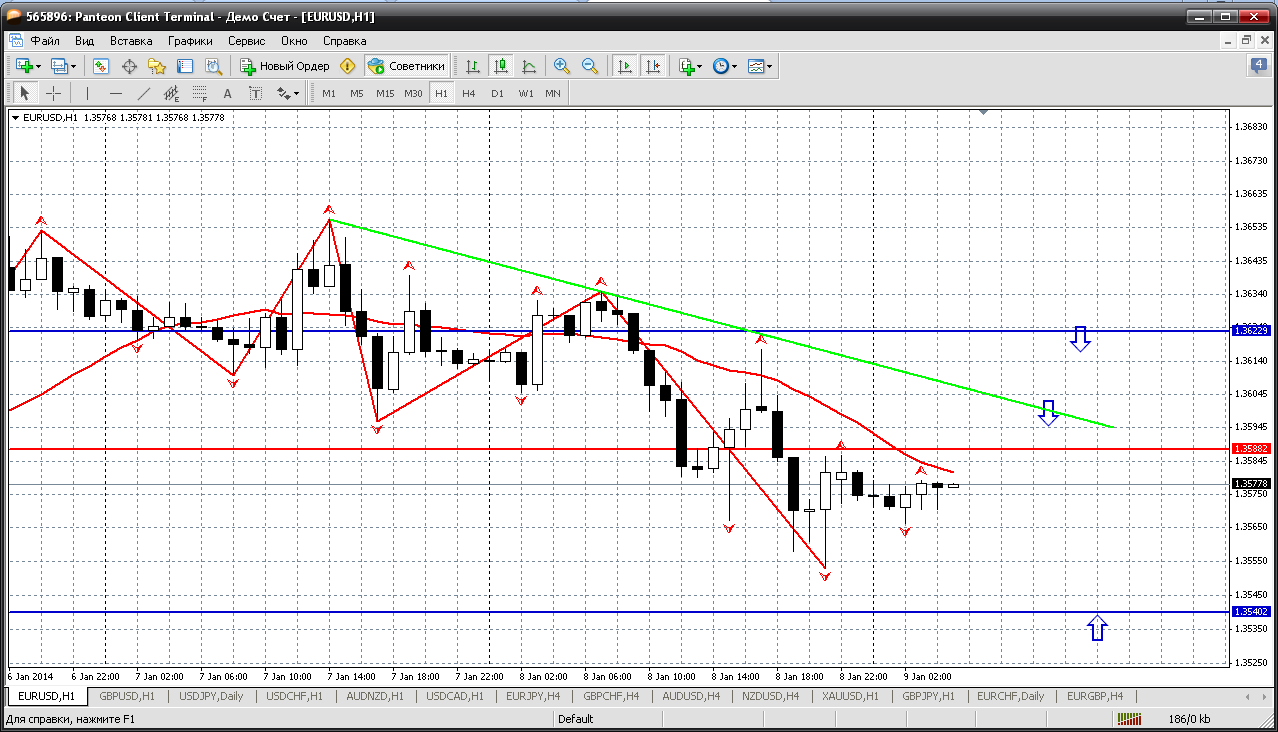Click the notification icon on toolbar right

click(x=1258, y=66)
